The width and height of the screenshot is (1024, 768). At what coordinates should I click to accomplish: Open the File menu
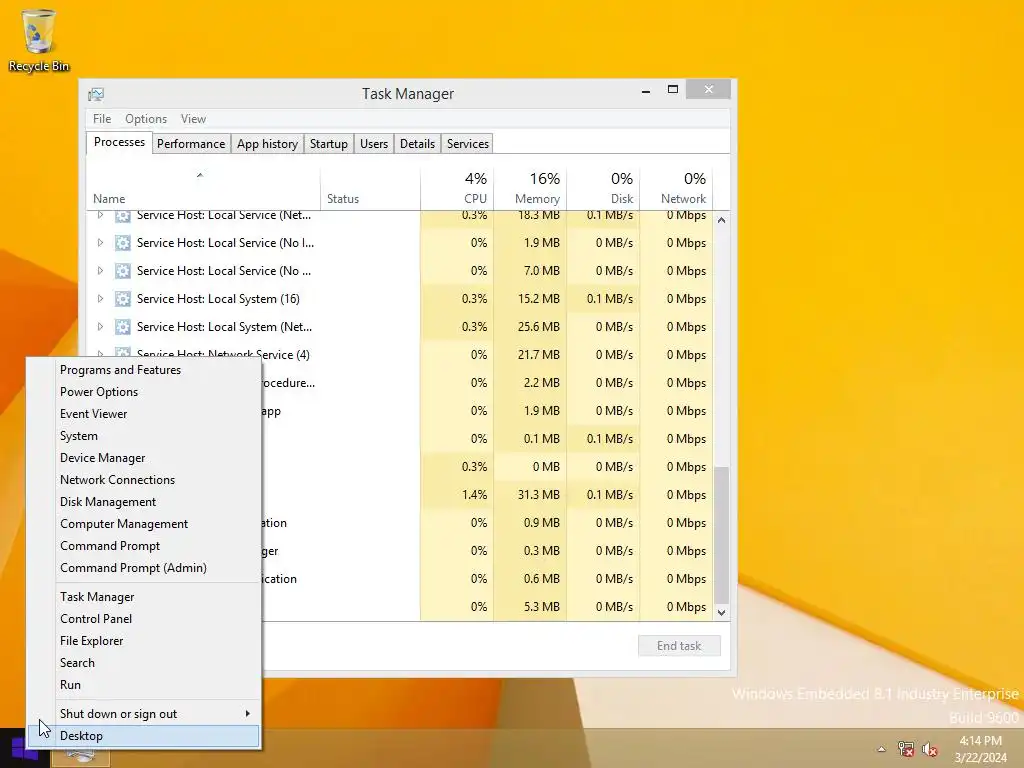coord(102,119)
